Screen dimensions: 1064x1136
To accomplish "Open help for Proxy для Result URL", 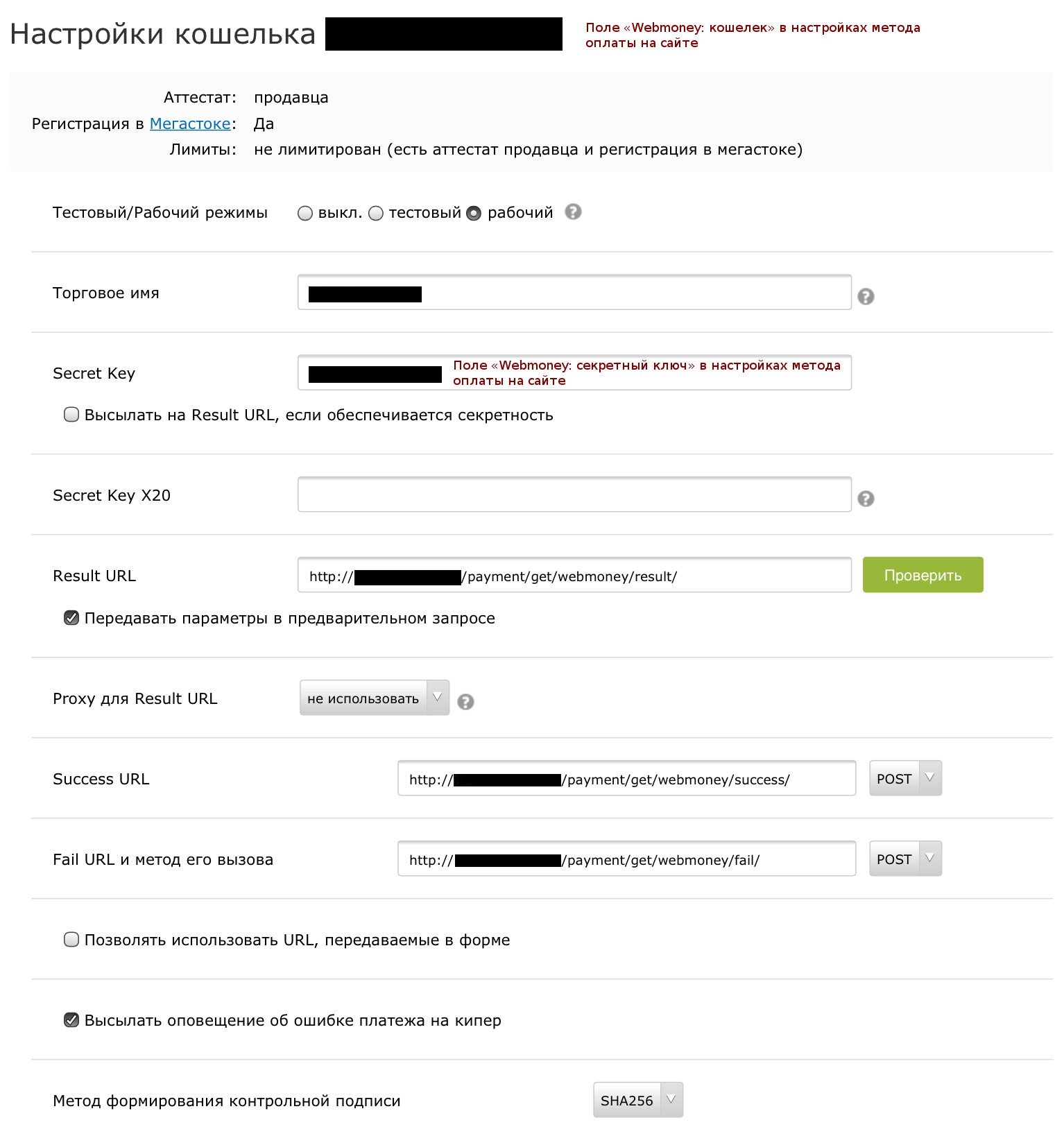I will click(x=466, y=702).
